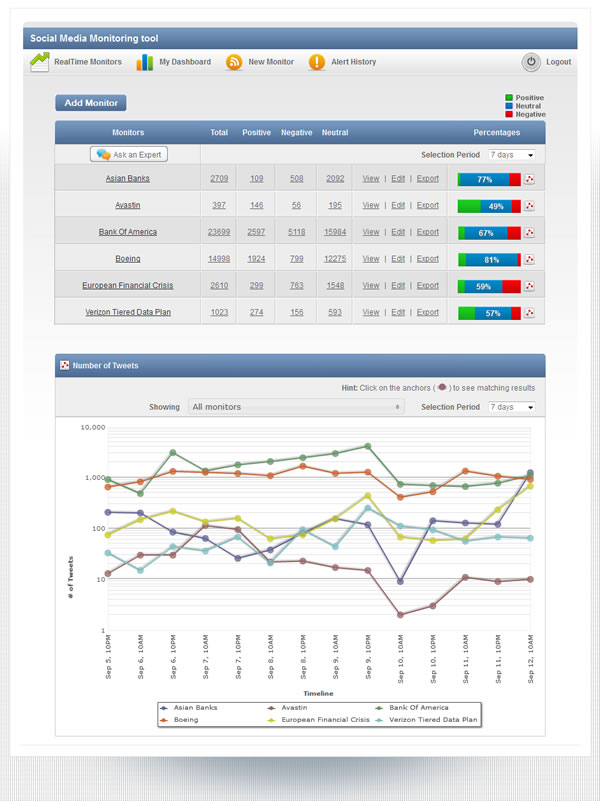Click the 59% bar for European Financial Crisis
This screenshot has height=801, width=600.
[x=489, y=286]
